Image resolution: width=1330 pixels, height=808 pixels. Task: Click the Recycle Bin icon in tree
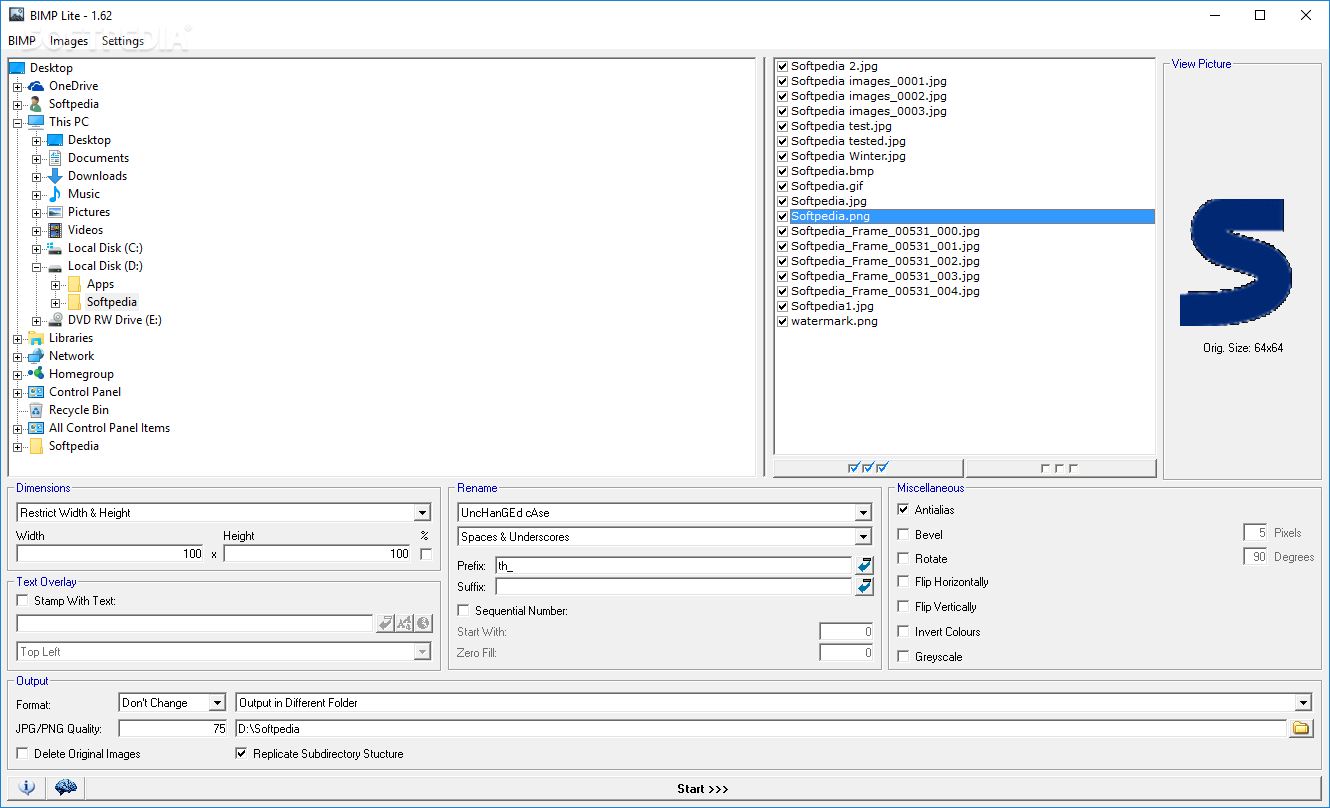click(x=36, y=410)
